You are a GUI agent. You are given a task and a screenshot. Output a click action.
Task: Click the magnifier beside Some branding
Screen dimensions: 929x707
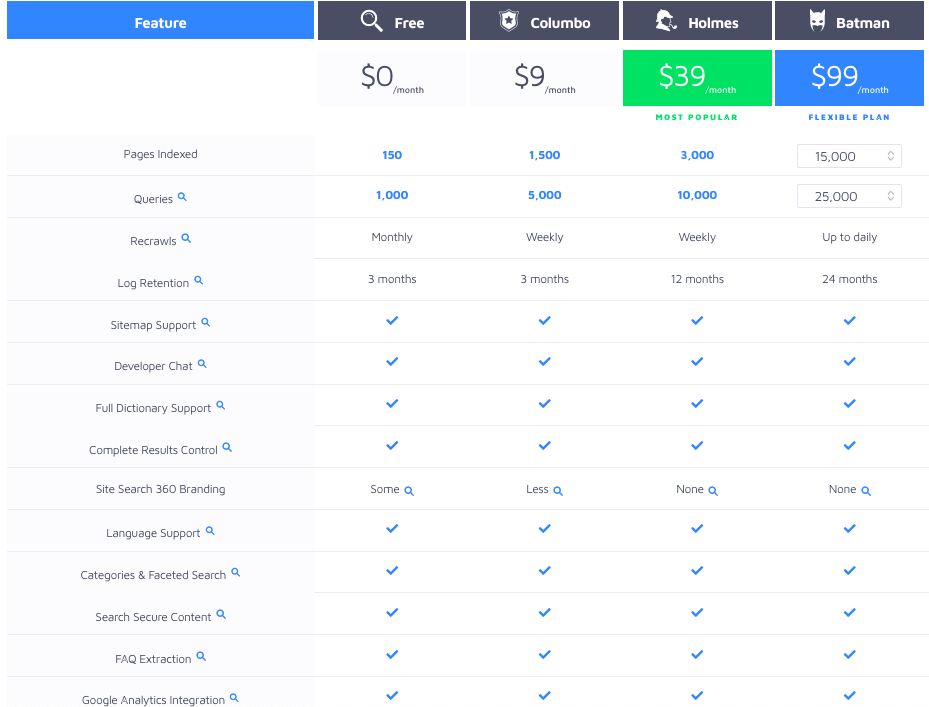click(x=409, y=491)
